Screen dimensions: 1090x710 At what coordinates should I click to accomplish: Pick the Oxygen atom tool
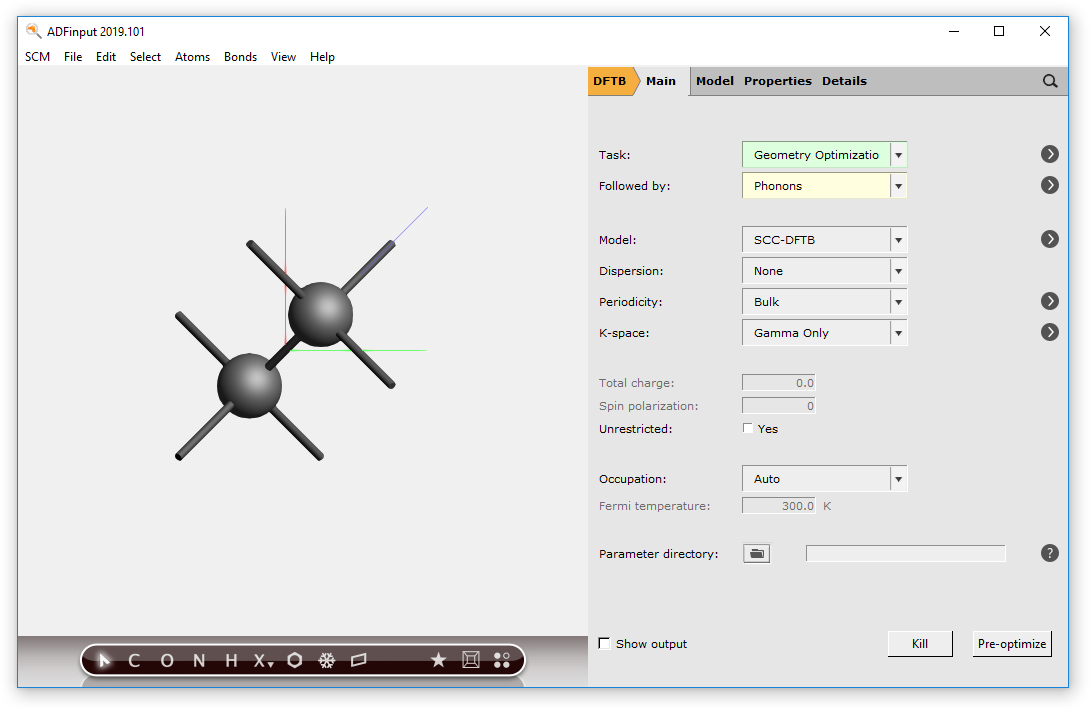pyautogui.click(x=167, y=661)
